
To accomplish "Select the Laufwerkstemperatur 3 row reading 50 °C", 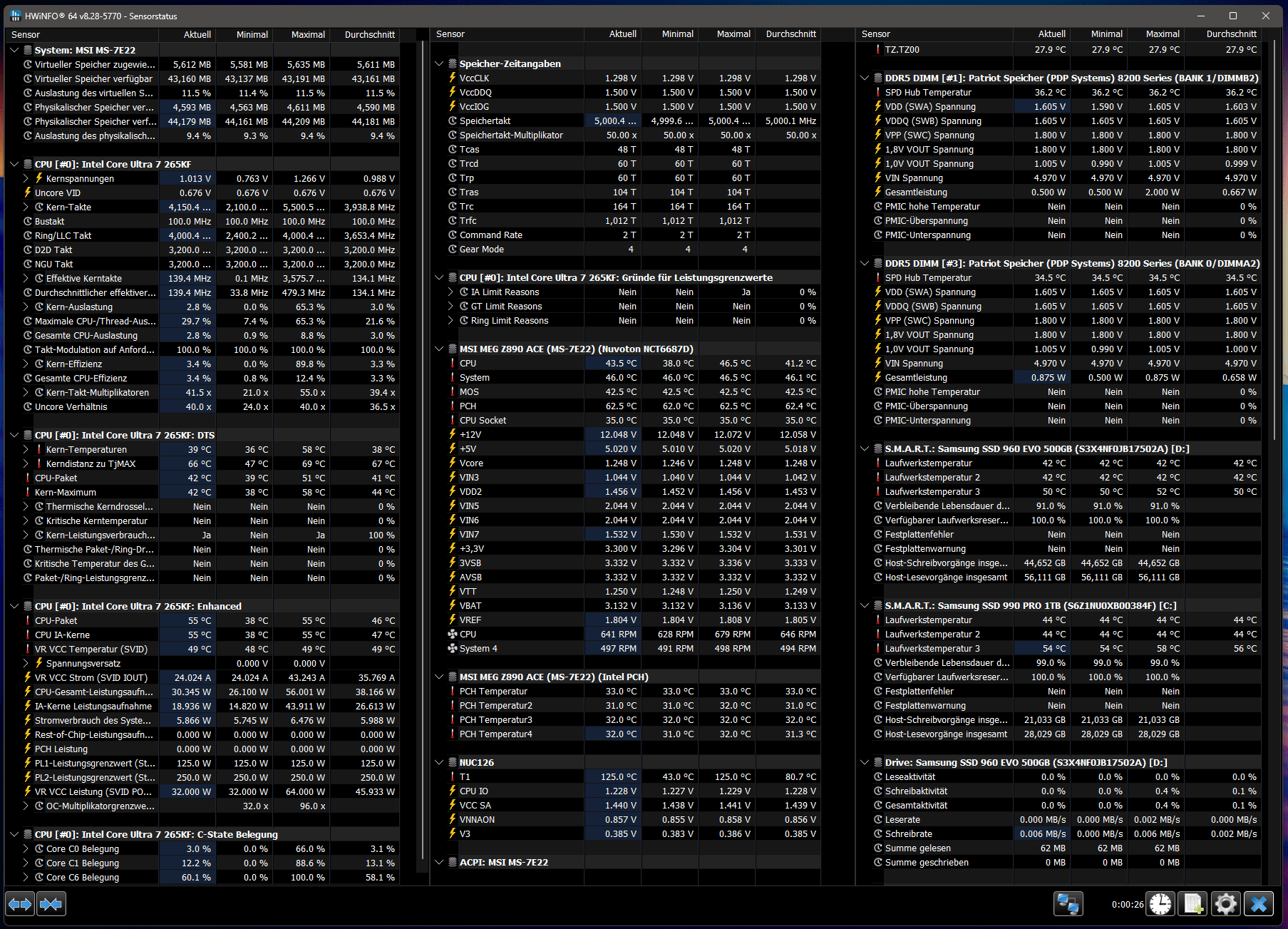I will (1059, 492).
